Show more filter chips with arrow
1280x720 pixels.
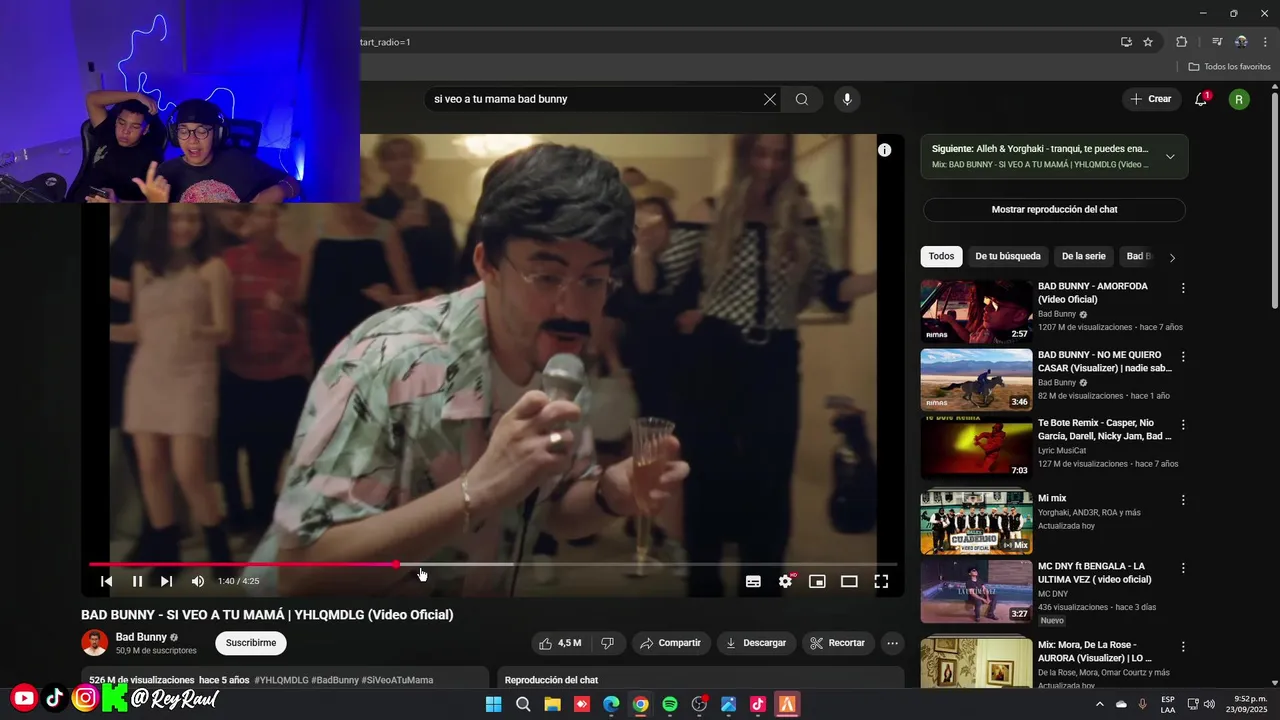1172,257
